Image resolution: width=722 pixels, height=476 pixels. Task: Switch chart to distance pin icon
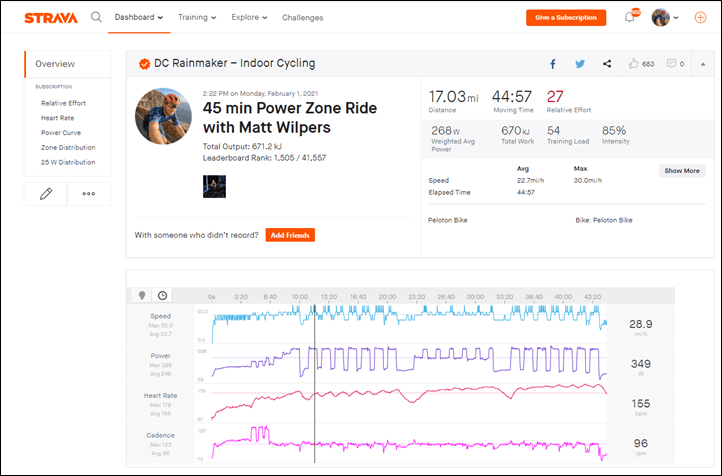(142, 296)
